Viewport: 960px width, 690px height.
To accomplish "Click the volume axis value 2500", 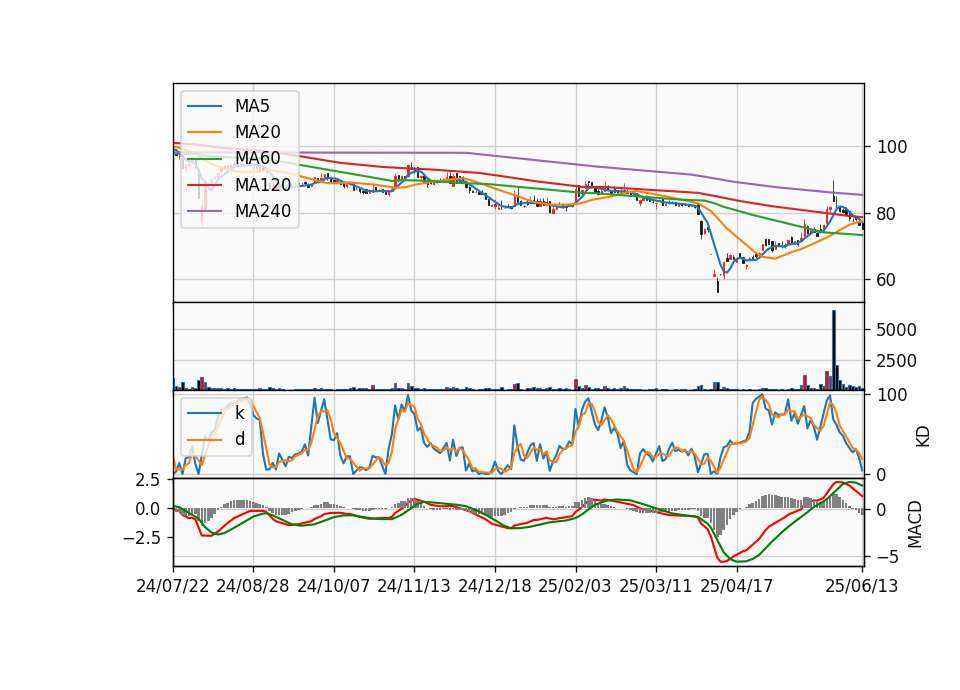I will [x=896, y=361].
